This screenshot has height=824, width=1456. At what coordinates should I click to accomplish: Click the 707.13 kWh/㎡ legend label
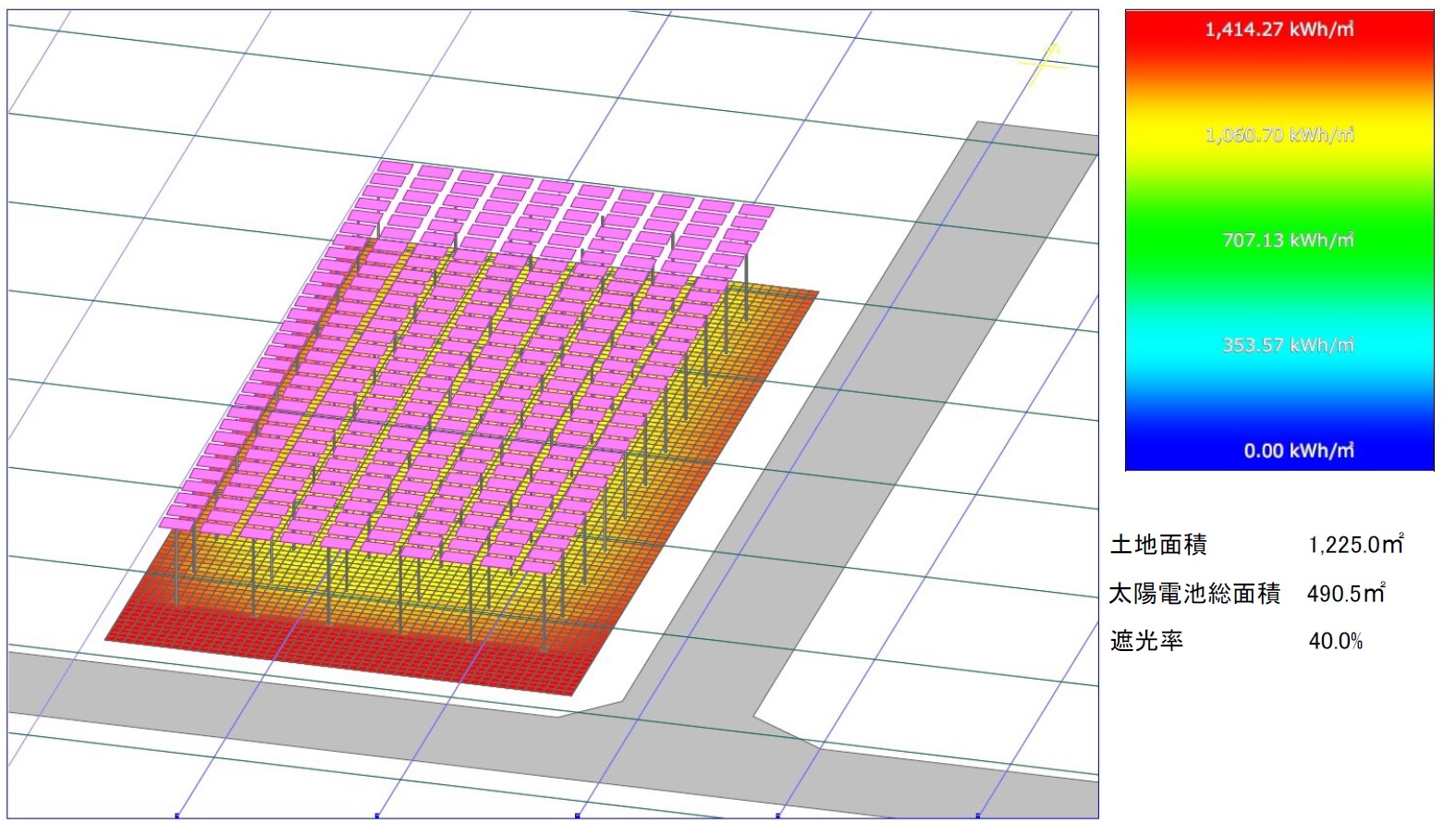point(1288,240)
